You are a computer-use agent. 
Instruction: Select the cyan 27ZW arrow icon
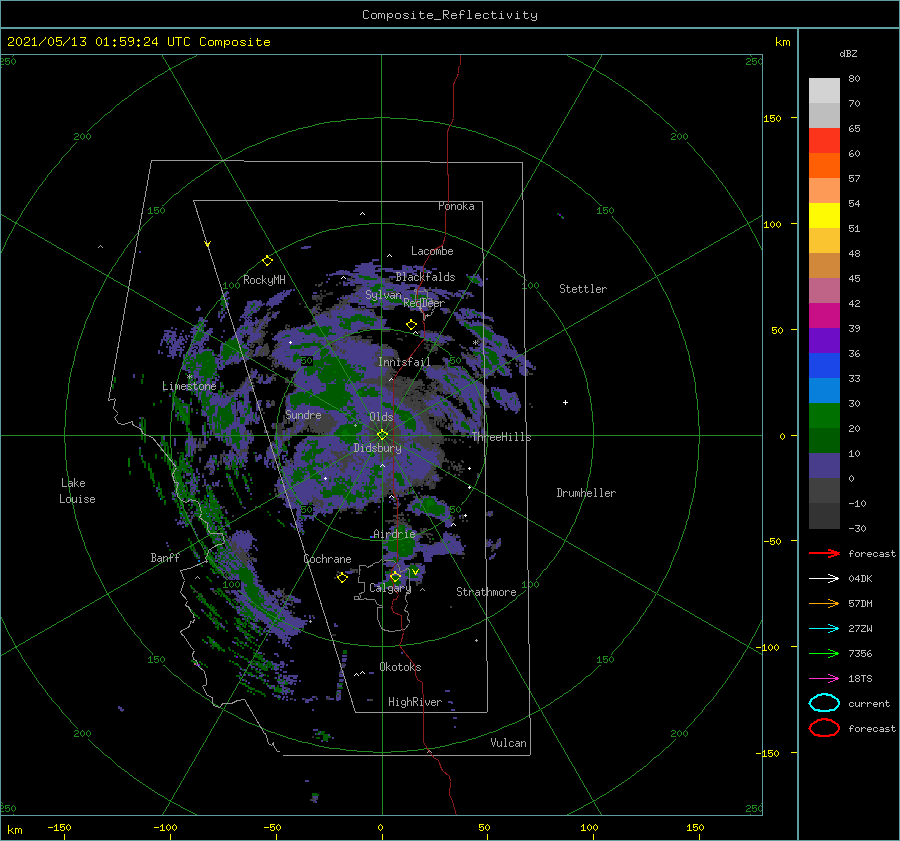824,629
